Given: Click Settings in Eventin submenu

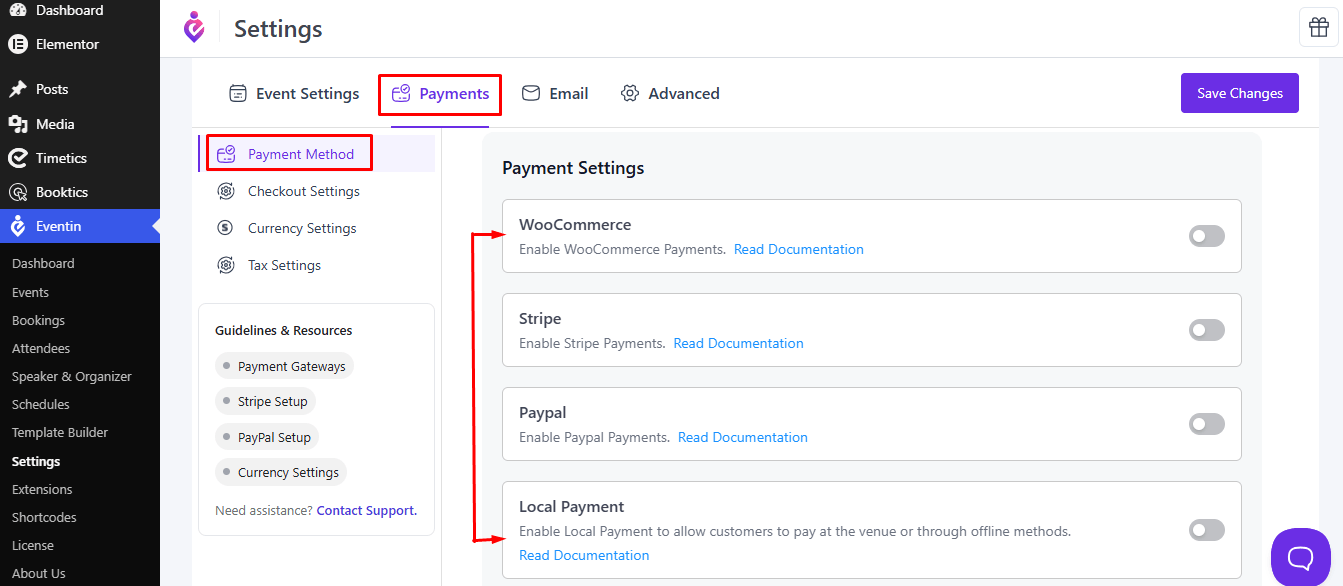Looking at the screenshot, I should pyautogui.click(x=36, y=461).
